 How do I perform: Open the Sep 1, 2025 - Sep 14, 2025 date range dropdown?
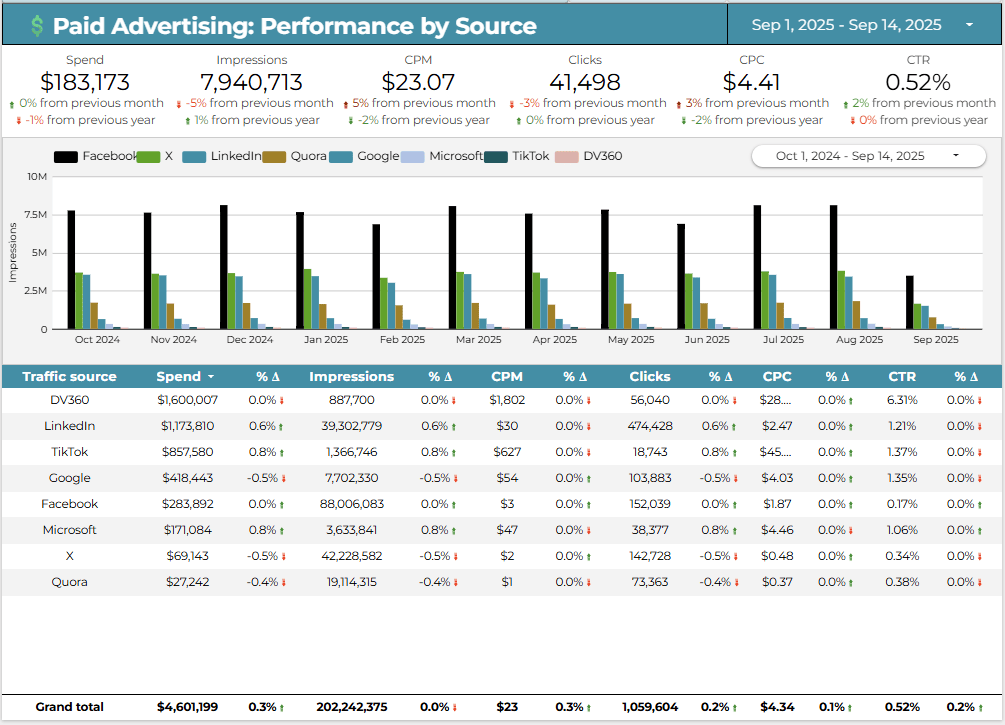click(x=863, y=25)
